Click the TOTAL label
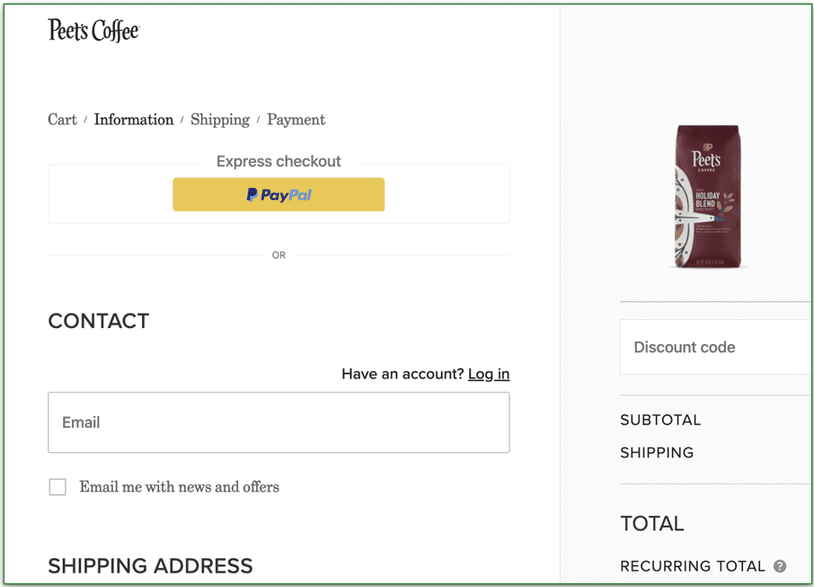814x587 pixels. [x=651, y=523]
